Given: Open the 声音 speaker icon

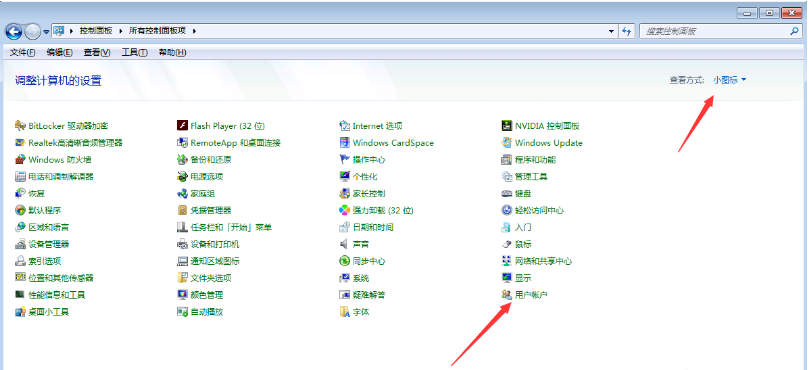Looking at the screenshot, I should coord(345,244).
